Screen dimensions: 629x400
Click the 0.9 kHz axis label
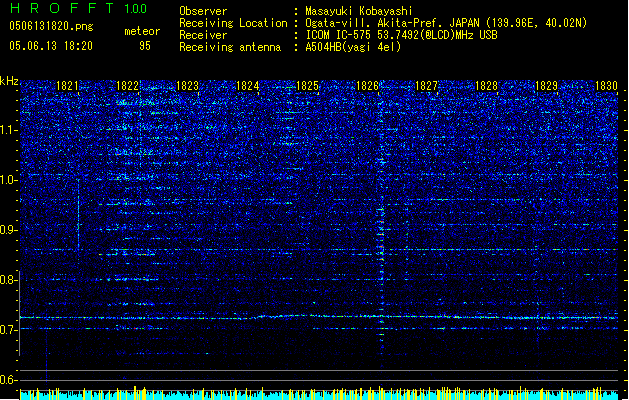click(x=9, y=230)
